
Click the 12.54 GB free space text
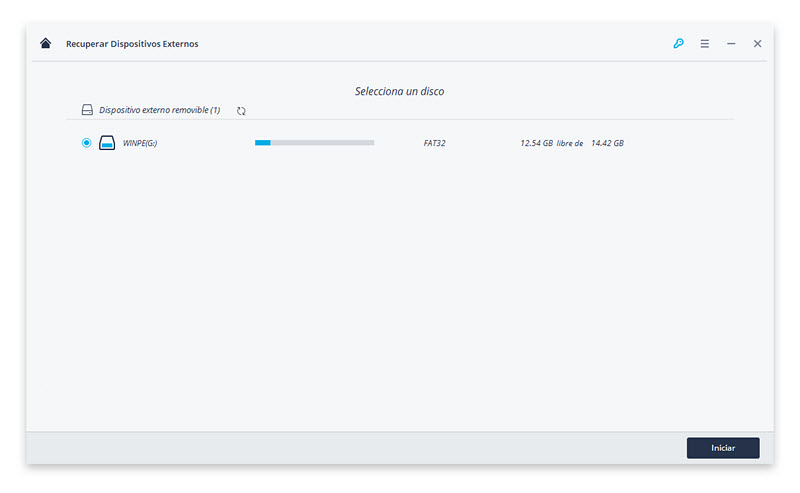click(x=536, y=143)
